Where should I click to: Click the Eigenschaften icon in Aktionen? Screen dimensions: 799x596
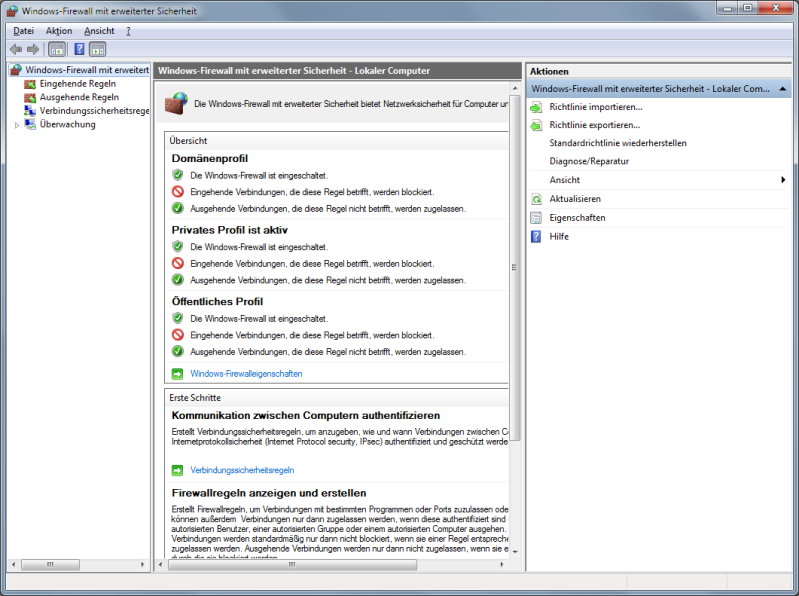(537, 218)
